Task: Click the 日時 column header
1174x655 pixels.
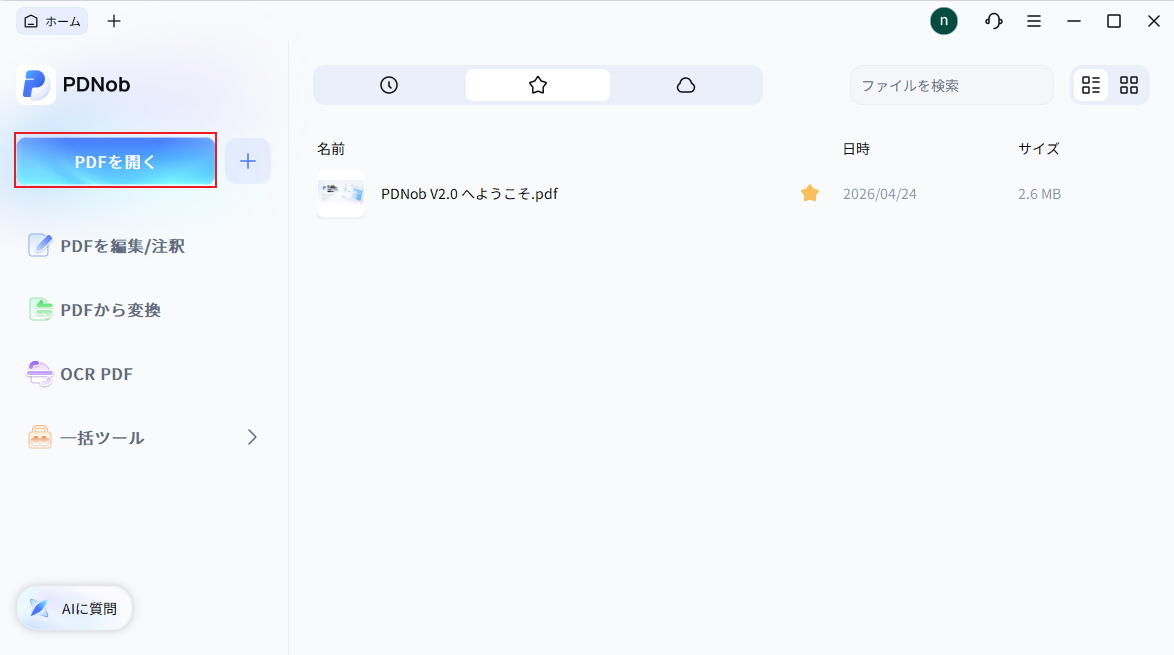Action: (857, 149)
